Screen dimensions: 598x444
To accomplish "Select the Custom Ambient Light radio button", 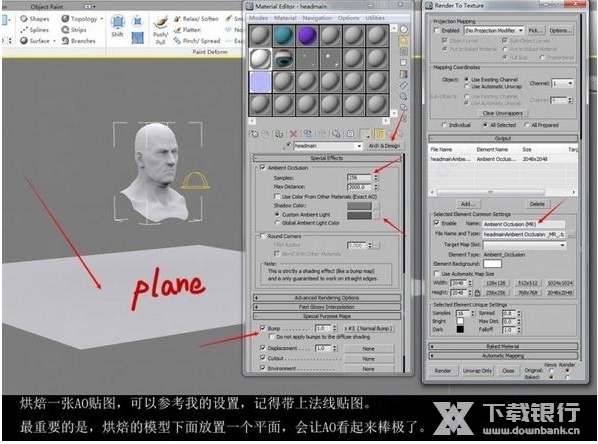I will click(277, 215).
